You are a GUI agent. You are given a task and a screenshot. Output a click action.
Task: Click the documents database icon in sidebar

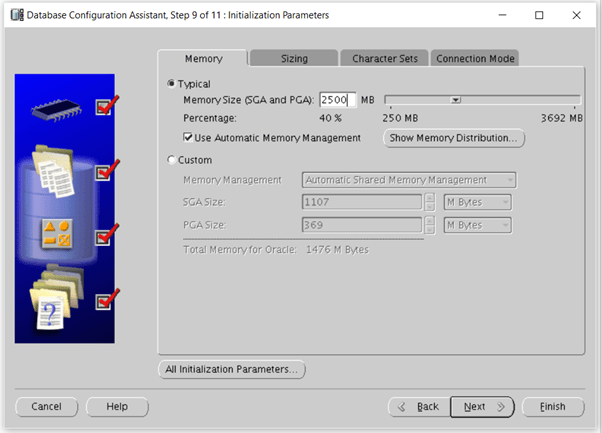click(x=55, y=172)
